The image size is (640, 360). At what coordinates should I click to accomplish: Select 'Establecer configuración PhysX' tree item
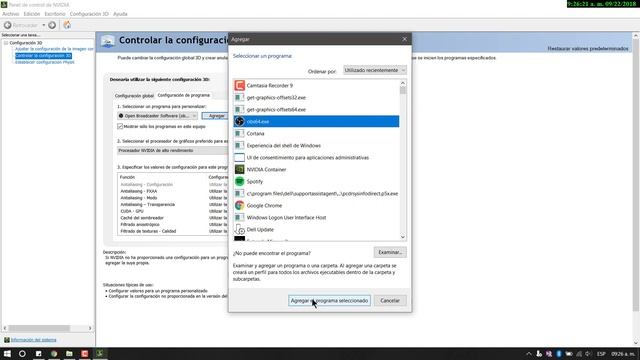(x=45, y=62)
